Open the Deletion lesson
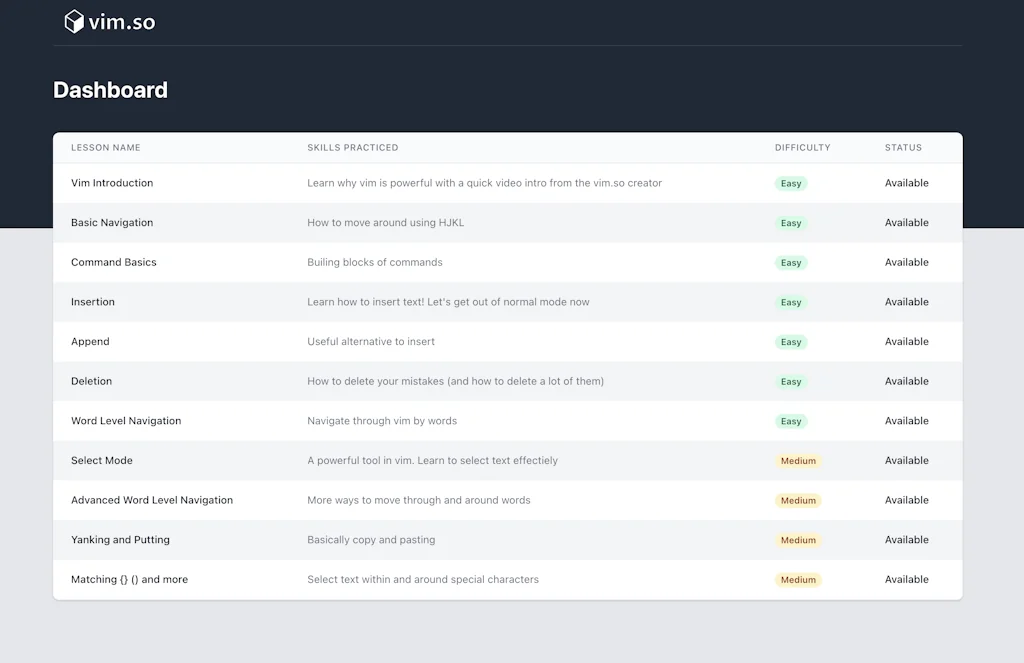1024x663 pixels. coord(90,381)
